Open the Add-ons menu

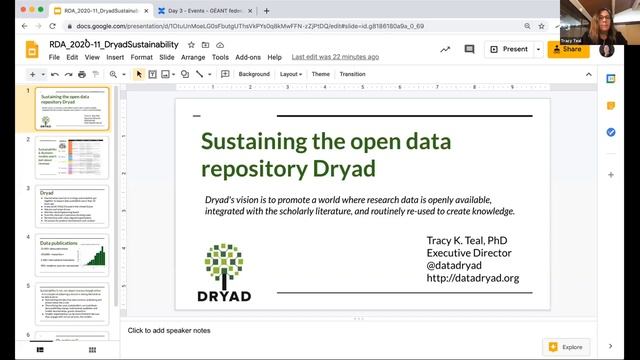click(x=248, y=57)
